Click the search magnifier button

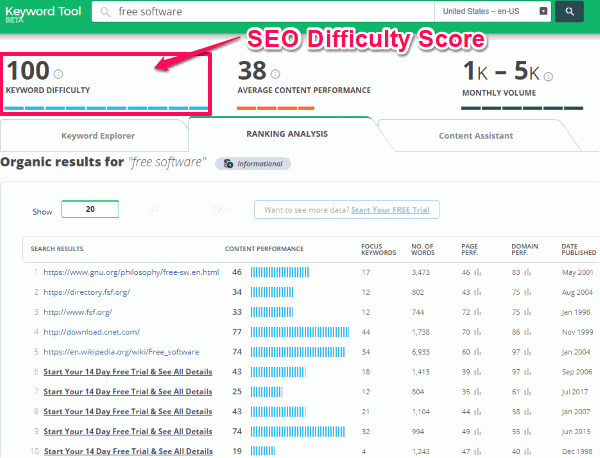click(569, 11)
